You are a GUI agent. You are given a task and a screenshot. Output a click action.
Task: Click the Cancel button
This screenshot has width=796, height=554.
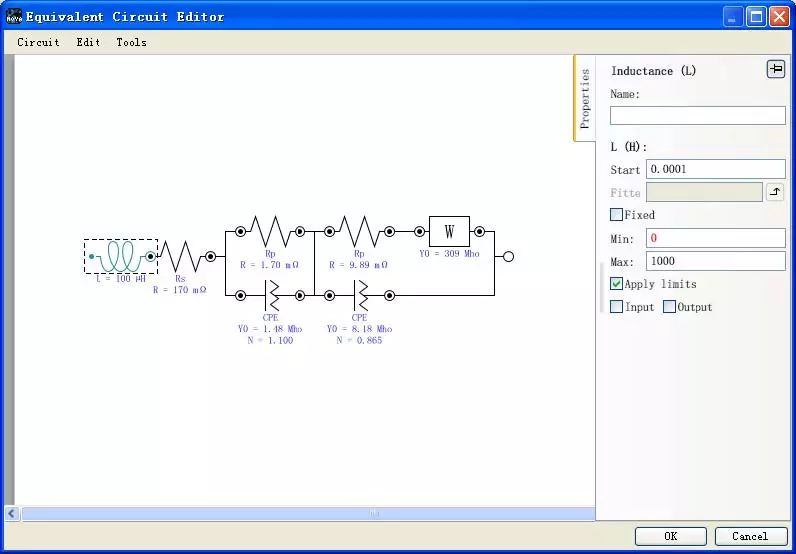coord(750,536)
